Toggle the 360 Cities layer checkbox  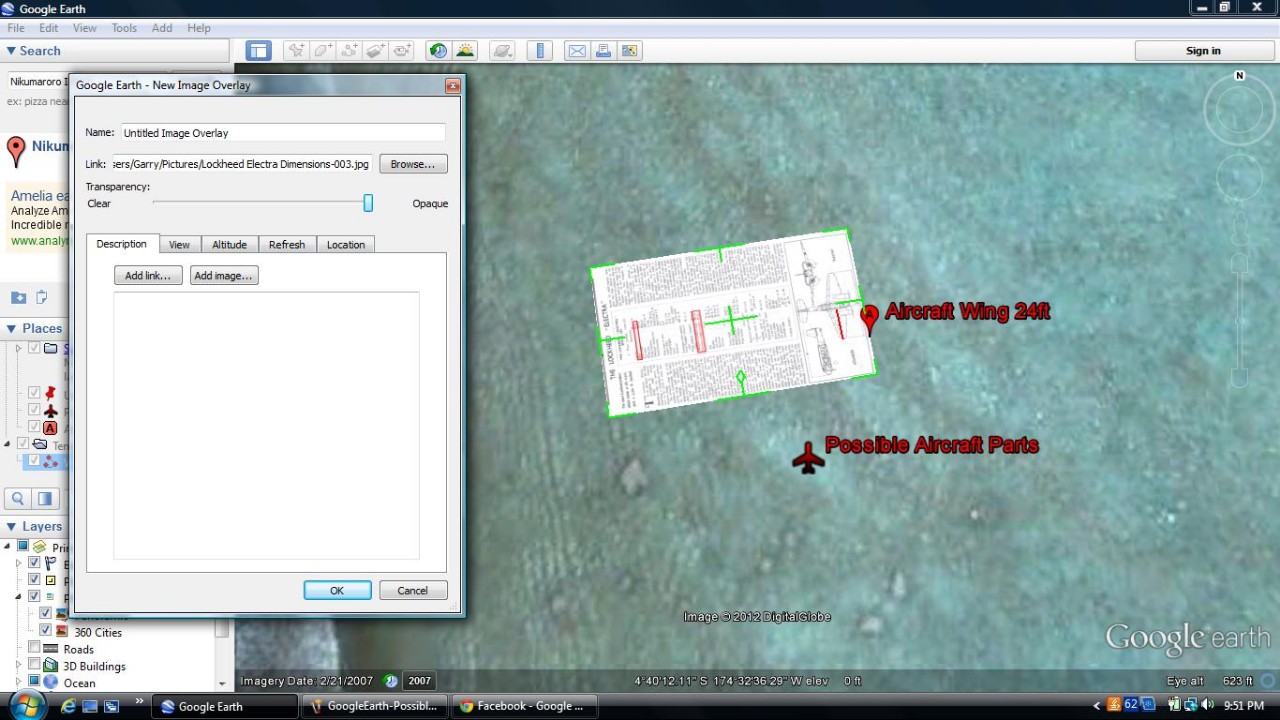pyautogui.click(x=45, y=631)
